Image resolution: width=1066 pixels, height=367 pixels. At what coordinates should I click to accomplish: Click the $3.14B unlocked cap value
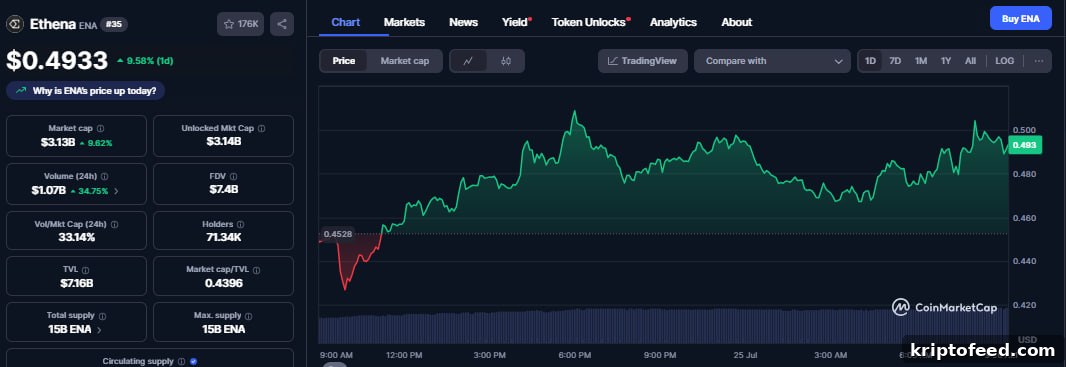click(224, 141)
